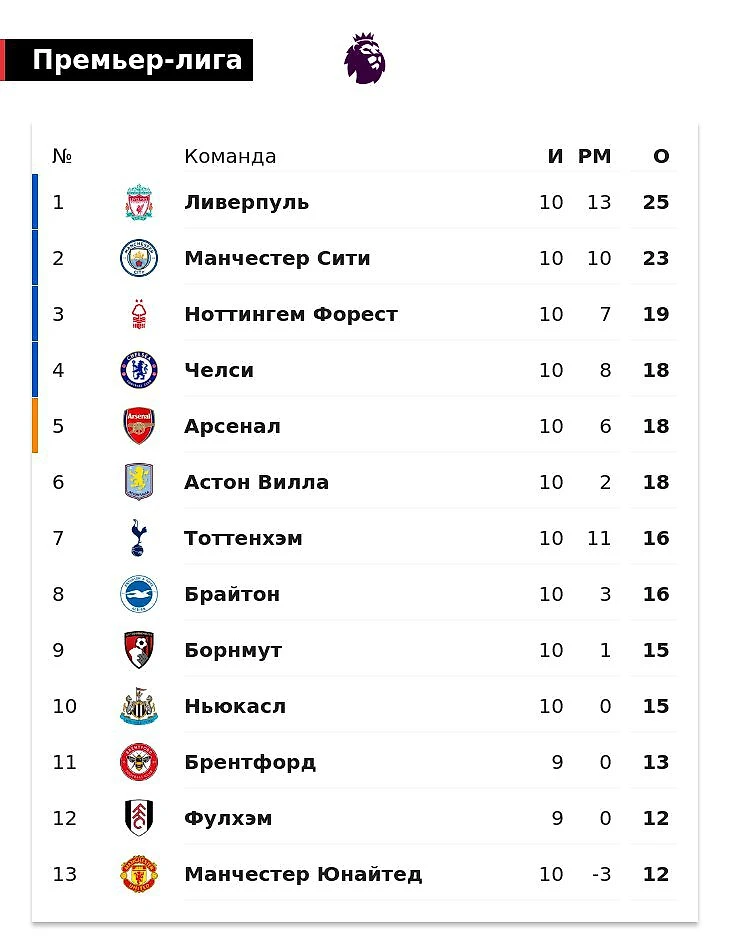Open the Брентфорд team link
The height and width of the screenshot is (939, 730).
250,762
